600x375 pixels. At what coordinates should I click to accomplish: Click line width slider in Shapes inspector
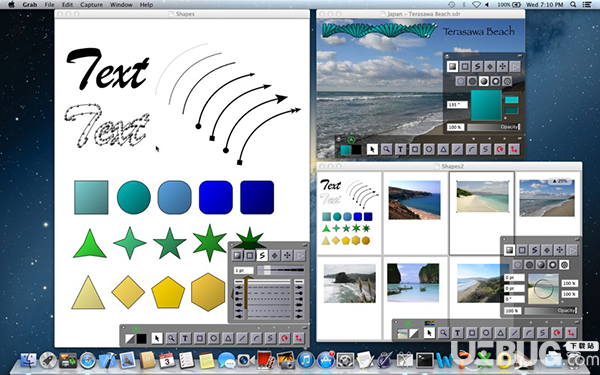point(280,270)
